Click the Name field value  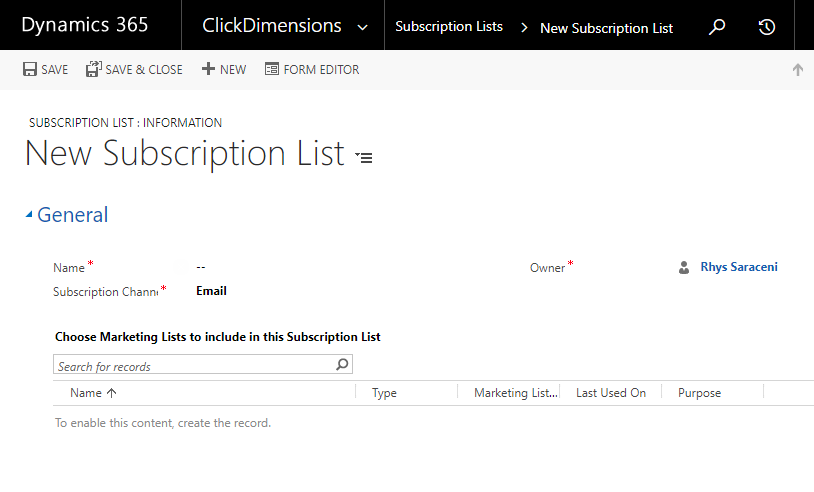201,267
